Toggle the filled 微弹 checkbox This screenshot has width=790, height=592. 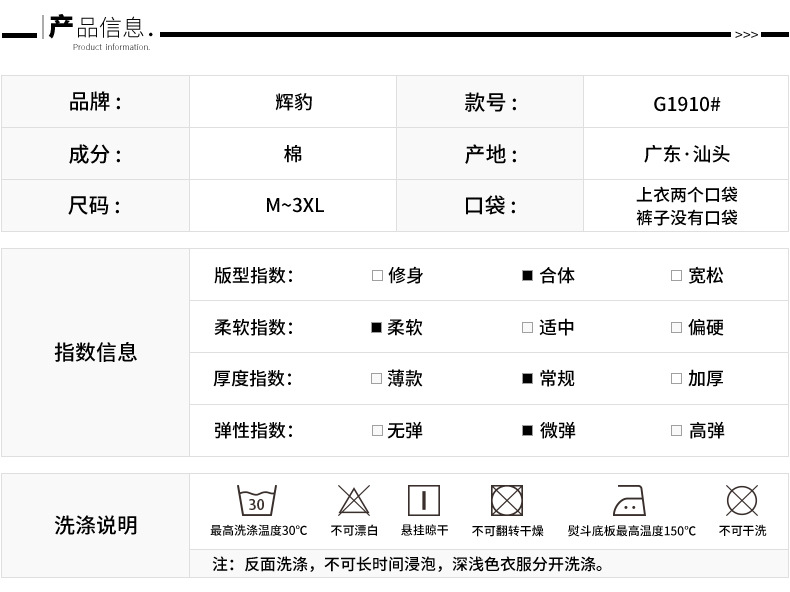point(528,430)
